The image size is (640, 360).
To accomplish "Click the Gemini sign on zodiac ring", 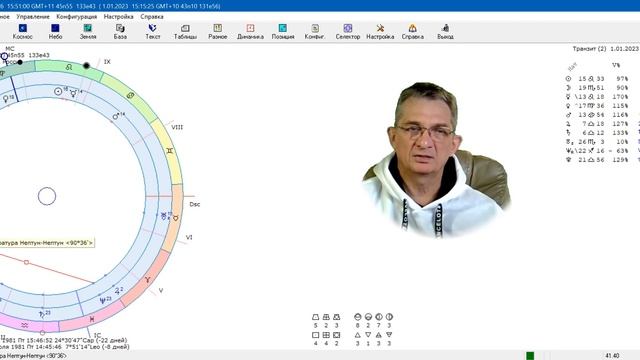I will [x=170, y=151].
